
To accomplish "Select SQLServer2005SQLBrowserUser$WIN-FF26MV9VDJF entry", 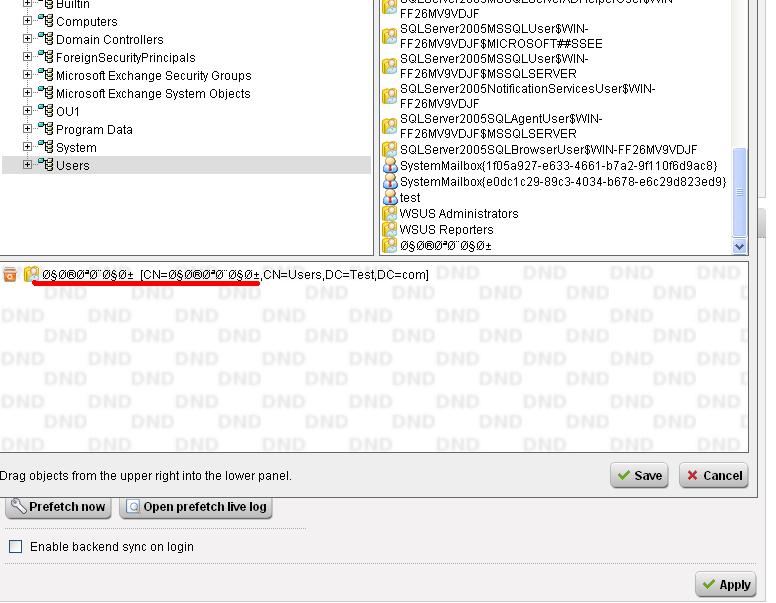I will [548, 150].
